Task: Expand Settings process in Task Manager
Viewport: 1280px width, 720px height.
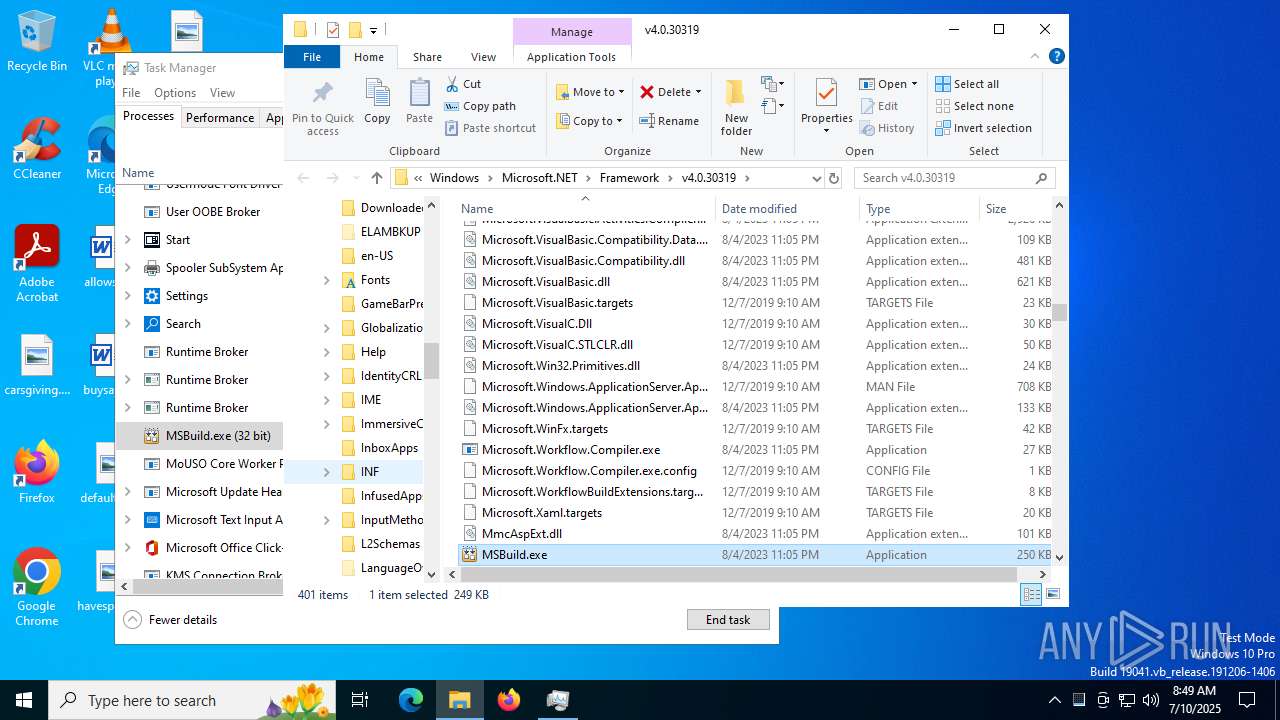Action: [127, 296]
